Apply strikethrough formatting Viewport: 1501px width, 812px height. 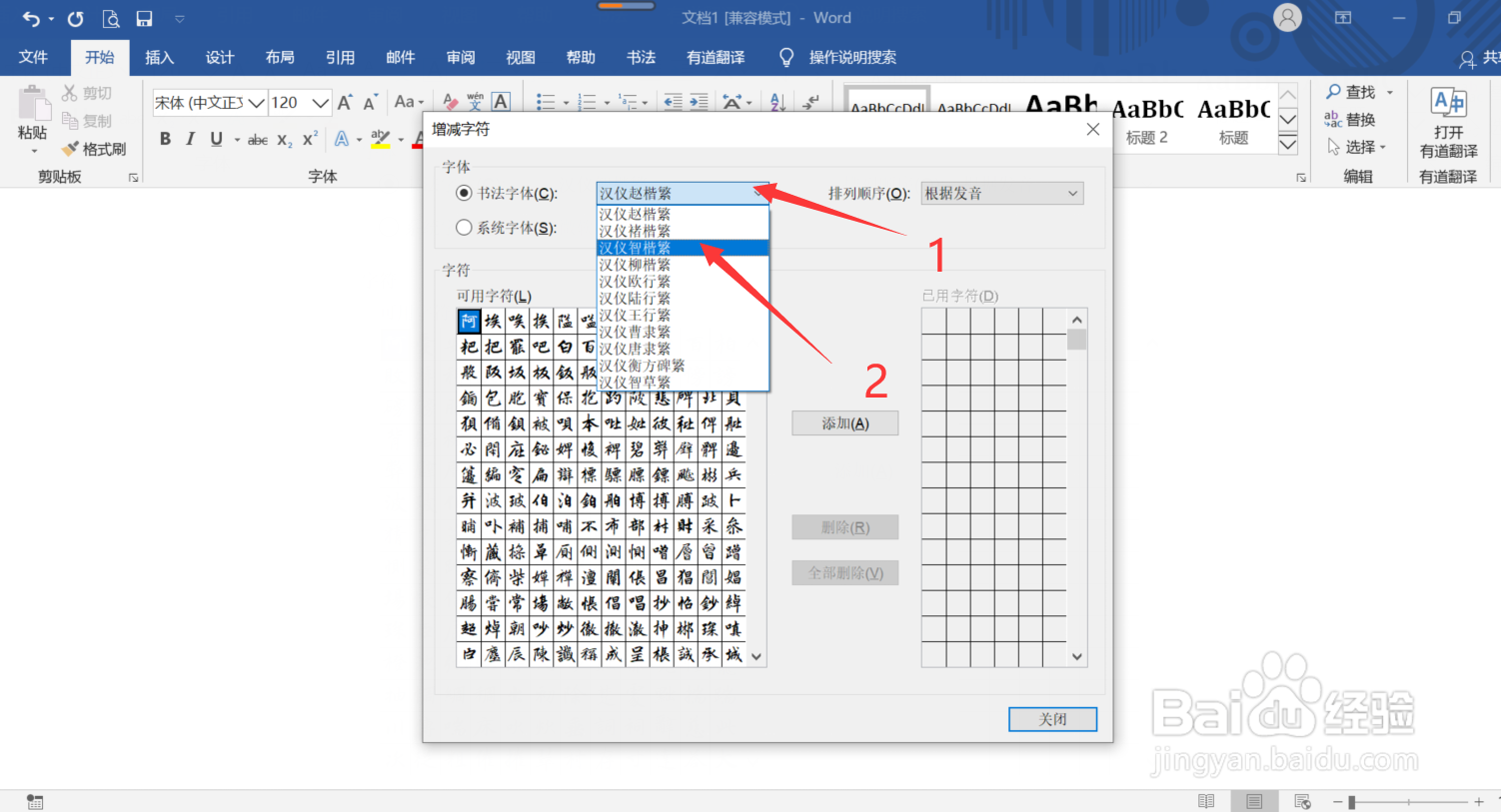[x=257, y=140]
